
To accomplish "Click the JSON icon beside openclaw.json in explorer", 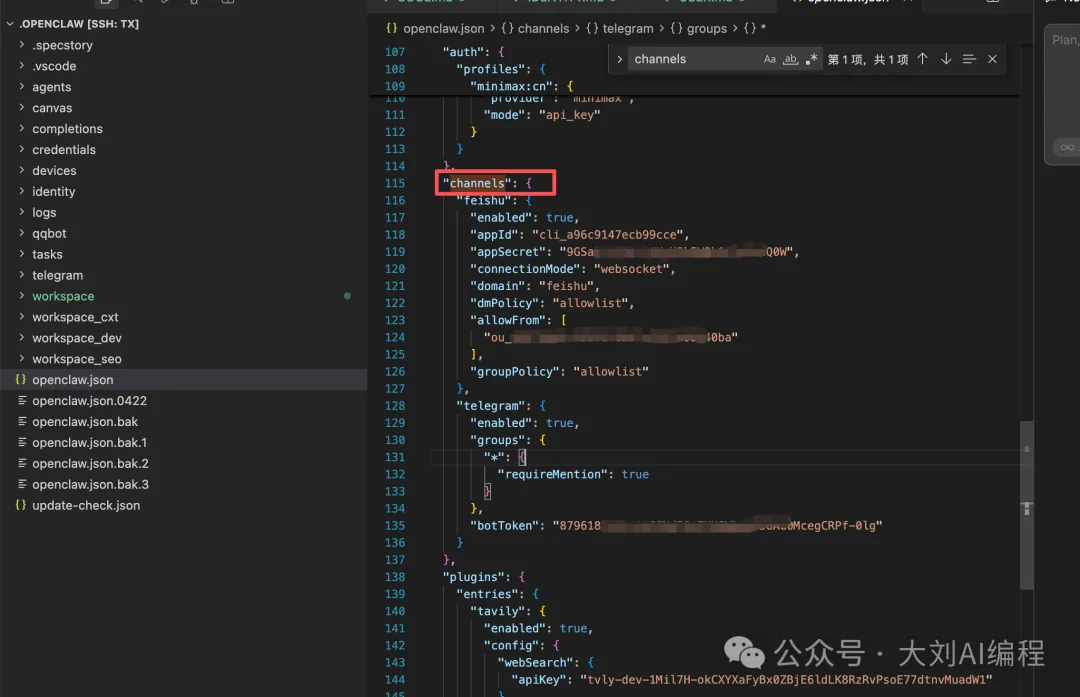I will point(21,380).
